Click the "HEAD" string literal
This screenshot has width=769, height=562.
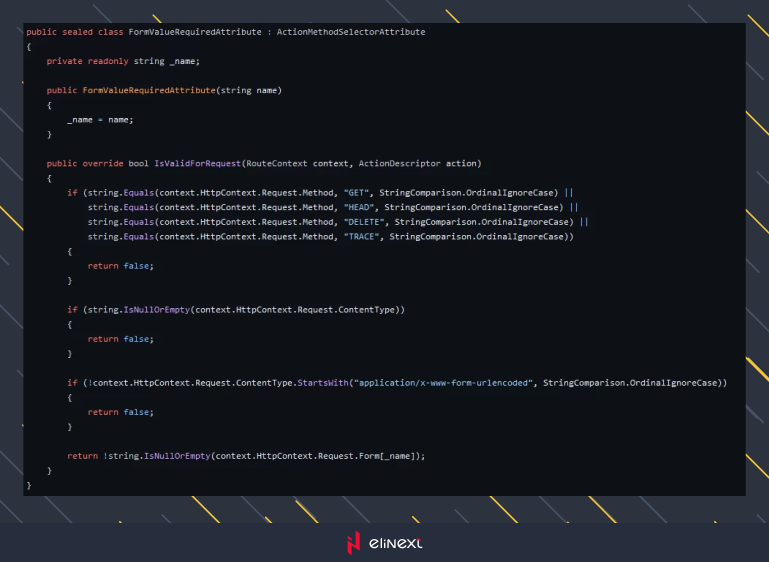(x=359, y=207)
